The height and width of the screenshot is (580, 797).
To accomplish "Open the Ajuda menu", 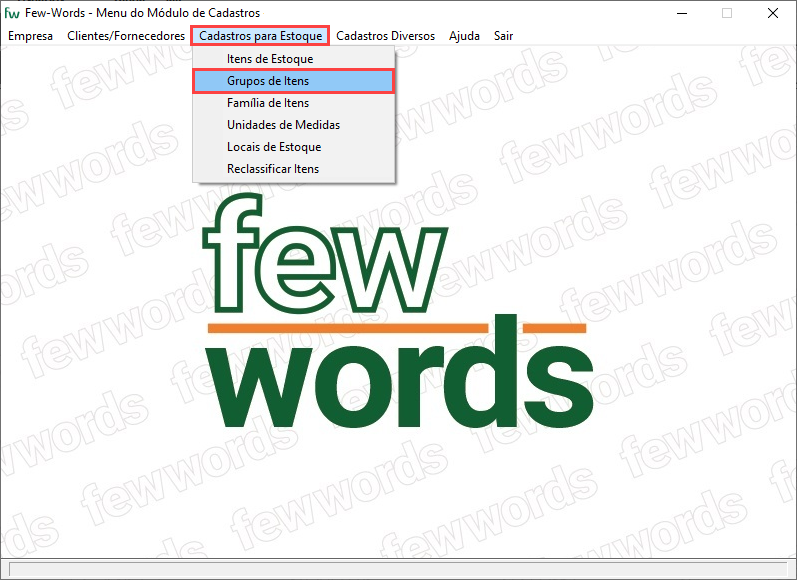I will pos(464,36).
